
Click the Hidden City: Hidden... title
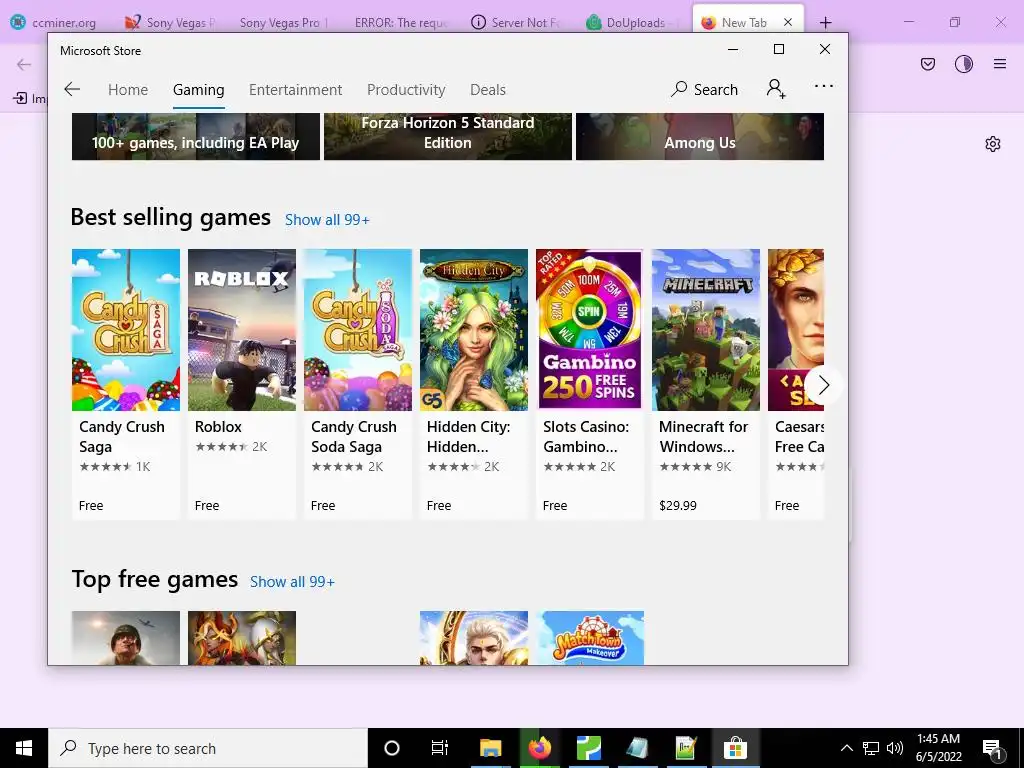tap(468, 437)
